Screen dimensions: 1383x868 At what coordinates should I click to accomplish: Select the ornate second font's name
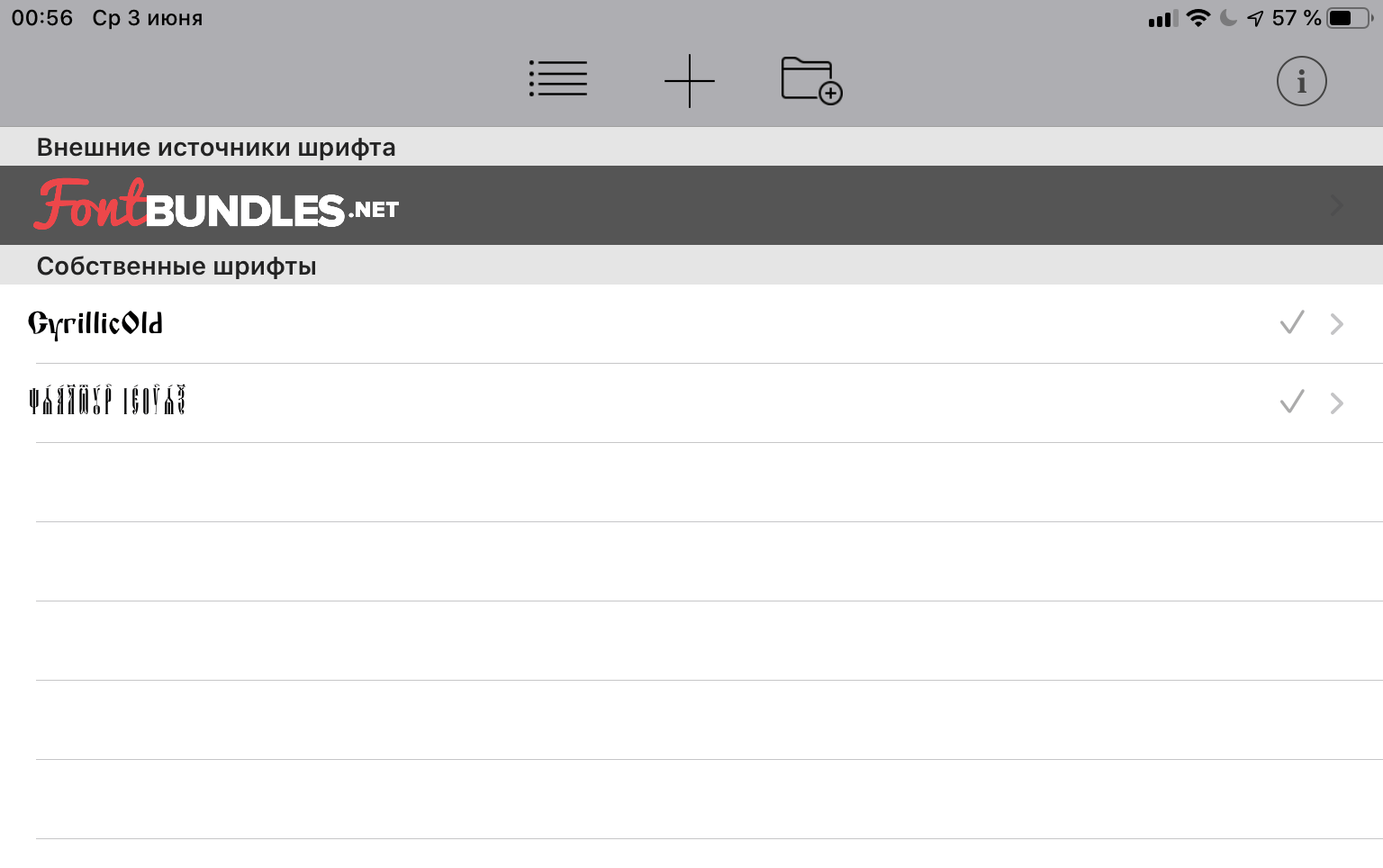[107, 402]
